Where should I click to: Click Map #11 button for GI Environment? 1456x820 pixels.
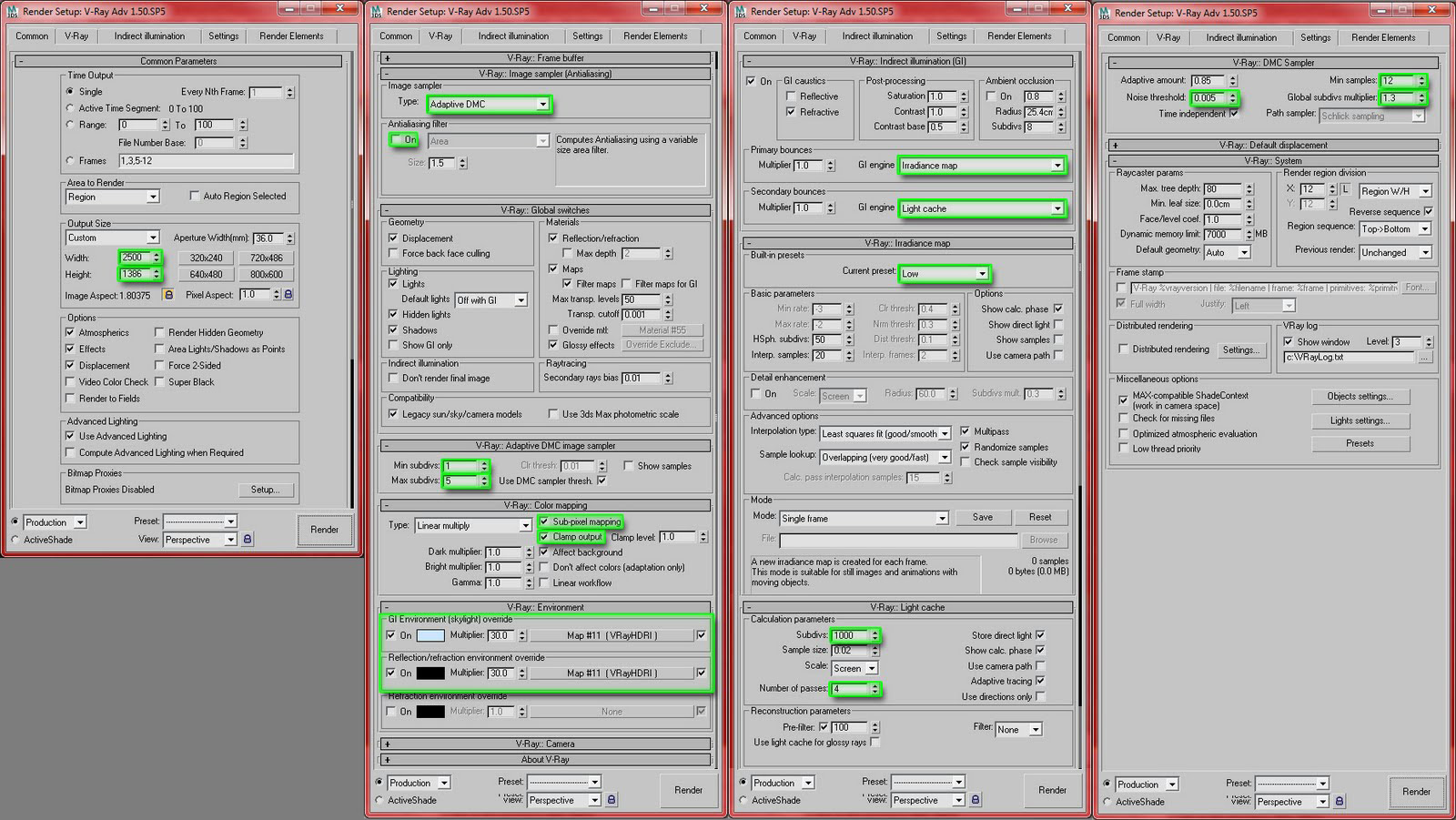point(612,635)
